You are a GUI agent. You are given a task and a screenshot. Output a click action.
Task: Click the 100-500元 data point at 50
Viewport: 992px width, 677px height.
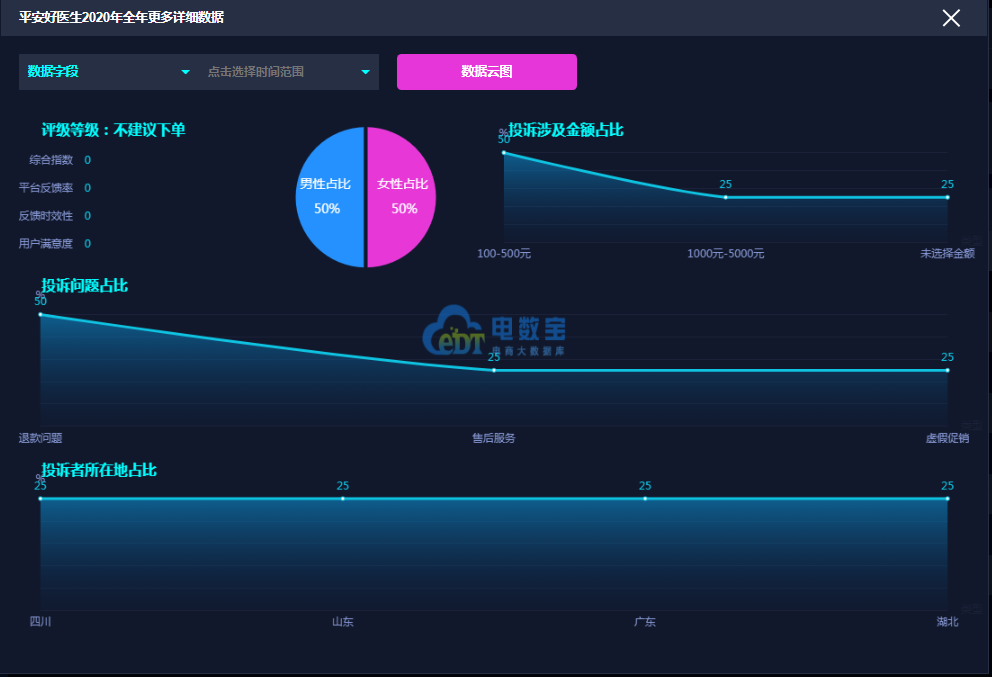[504, 152]
